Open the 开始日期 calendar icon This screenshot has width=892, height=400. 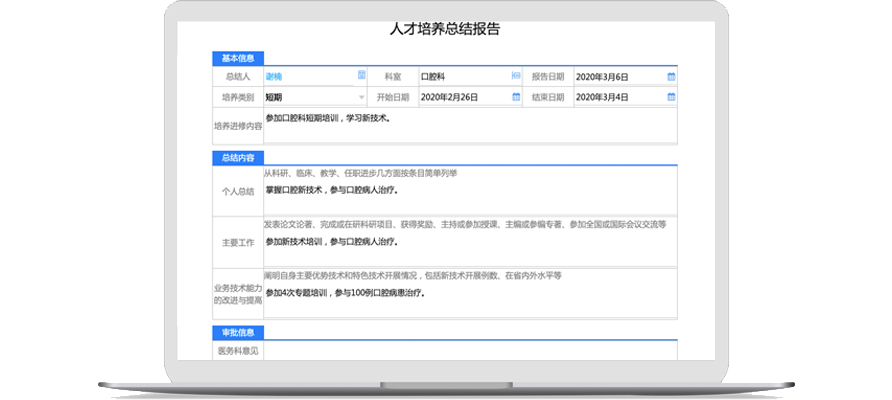pyautogui.click(x=516, y=97)
